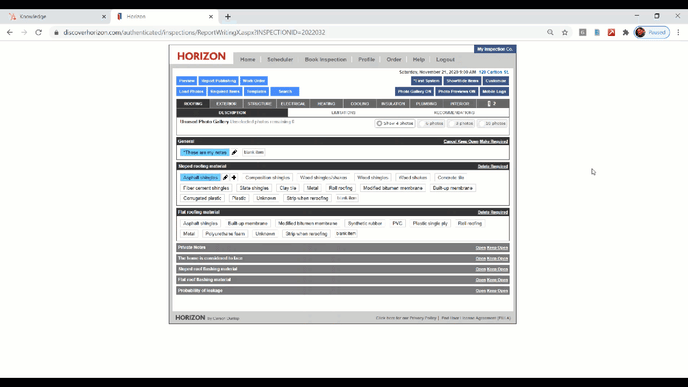Open the Book Inspection menu item
This screenshot has height=387, width=688.
pos(326,59)
